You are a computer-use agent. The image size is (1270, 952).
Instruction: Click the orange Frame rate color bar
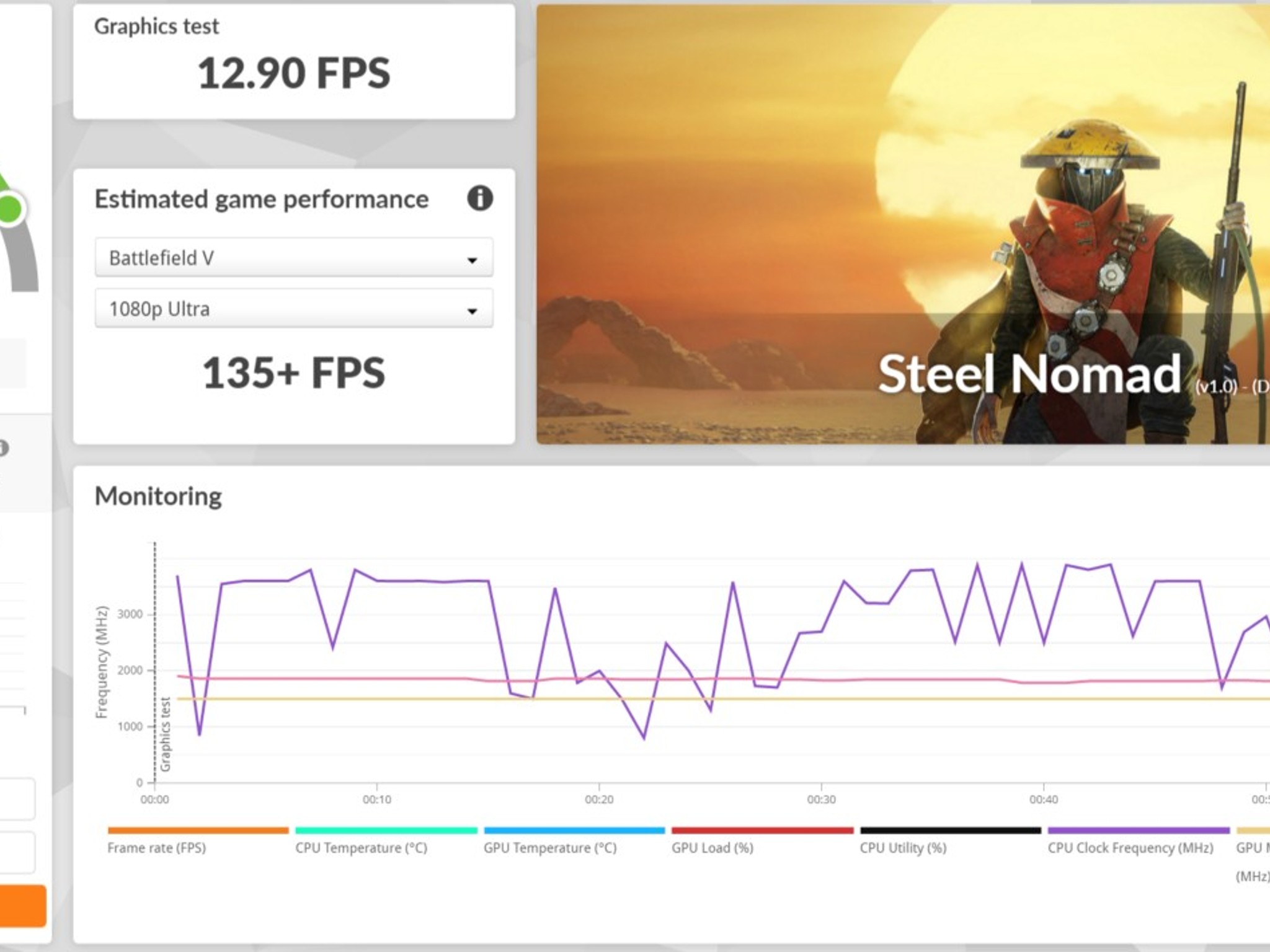[198, 831]
